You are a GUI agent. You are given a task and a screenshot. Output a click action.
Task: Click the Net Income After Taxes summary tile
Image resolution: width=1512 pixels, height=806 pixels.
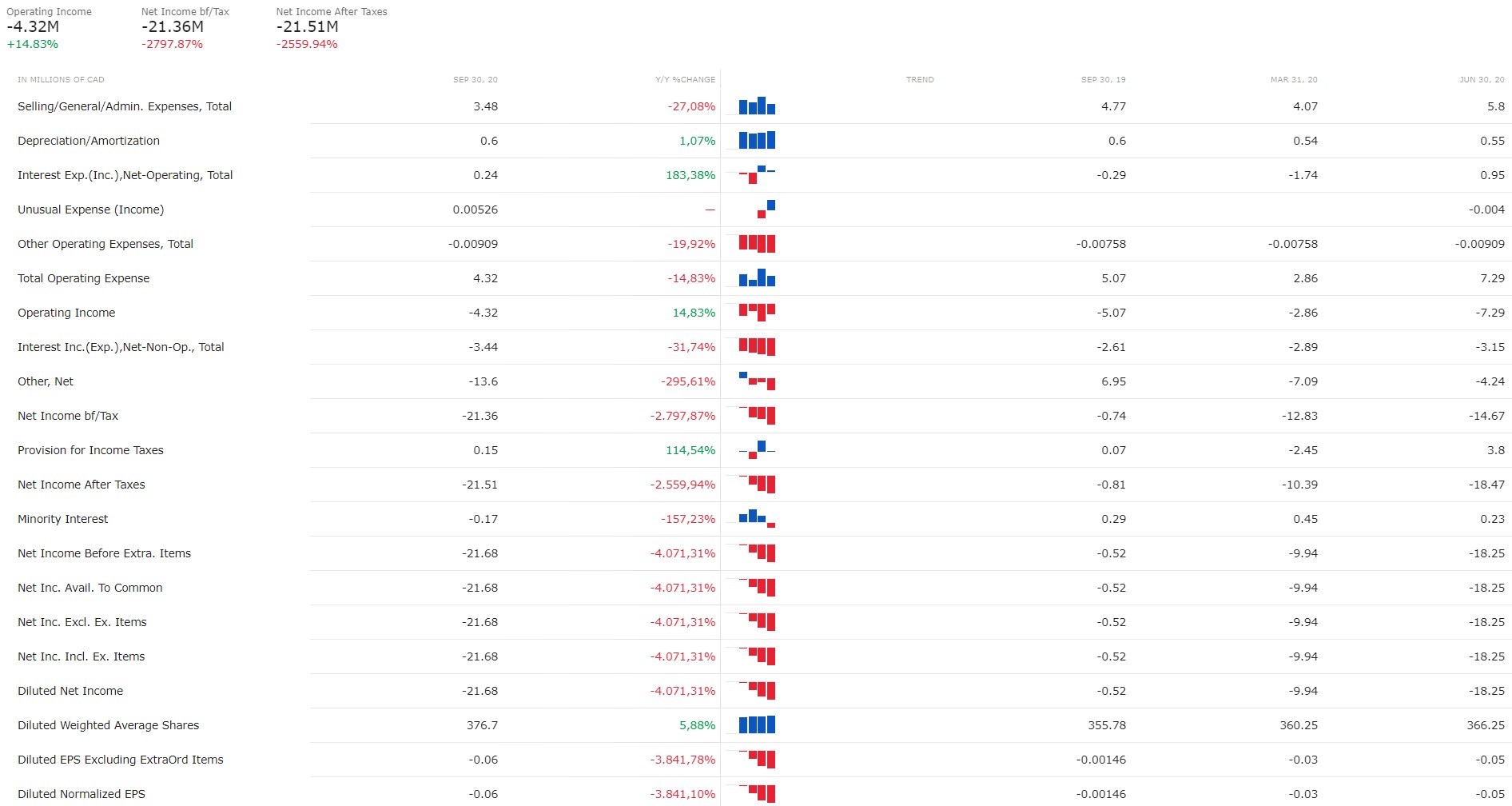click(332, 28)
